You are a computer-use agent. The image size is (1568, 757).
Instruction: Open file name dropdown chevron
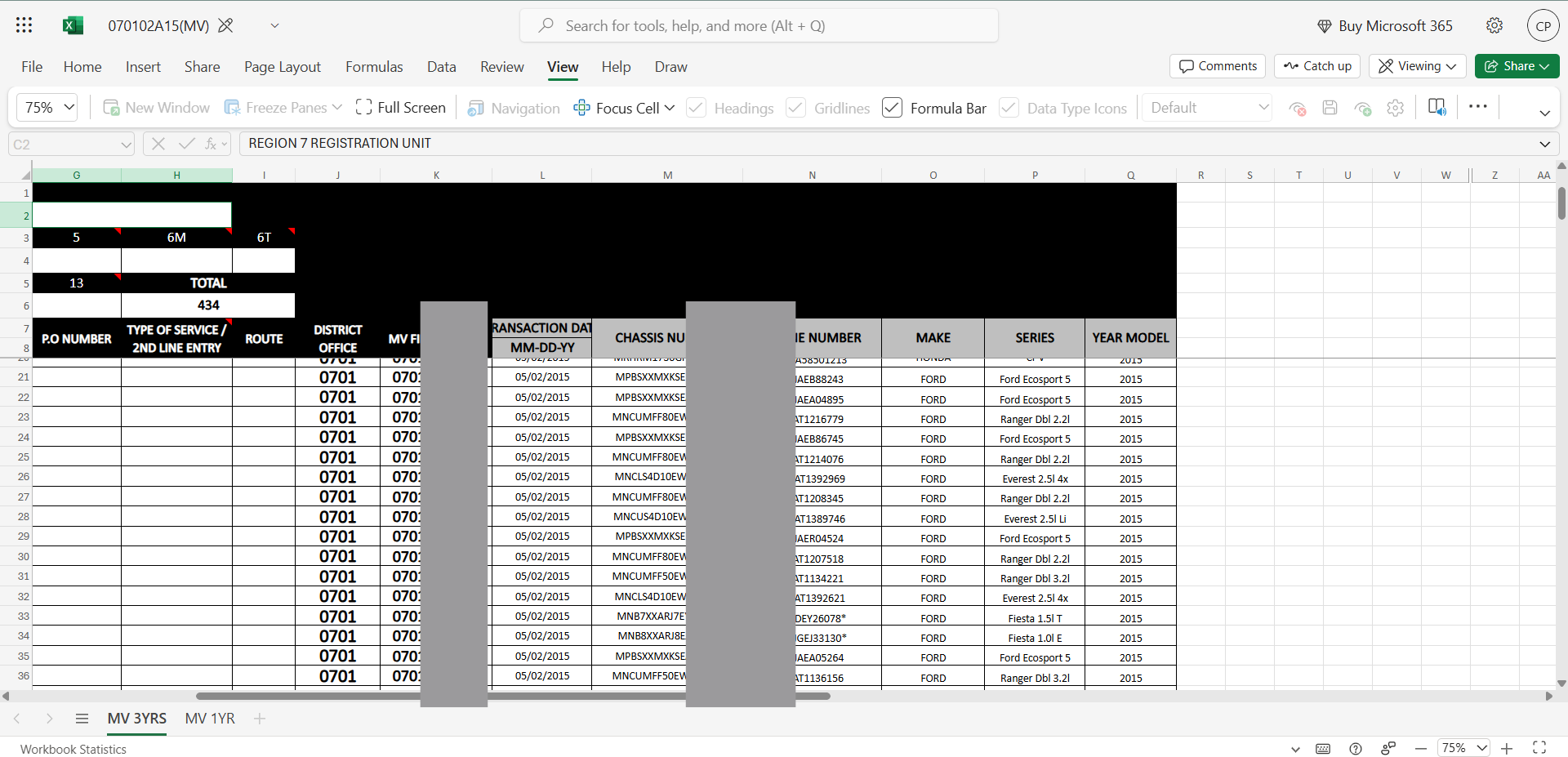[x=275, y=25]
